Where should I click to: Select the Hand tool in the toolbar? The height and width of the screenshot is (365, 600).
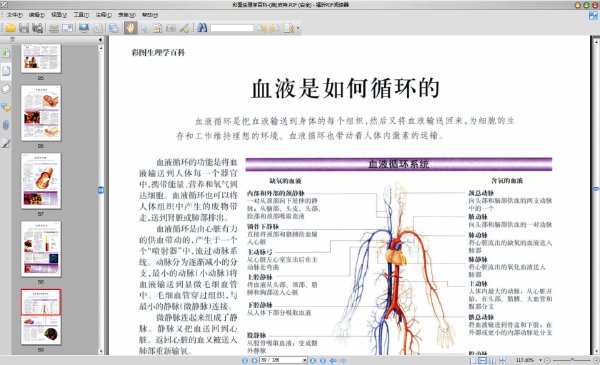(130, 28)
